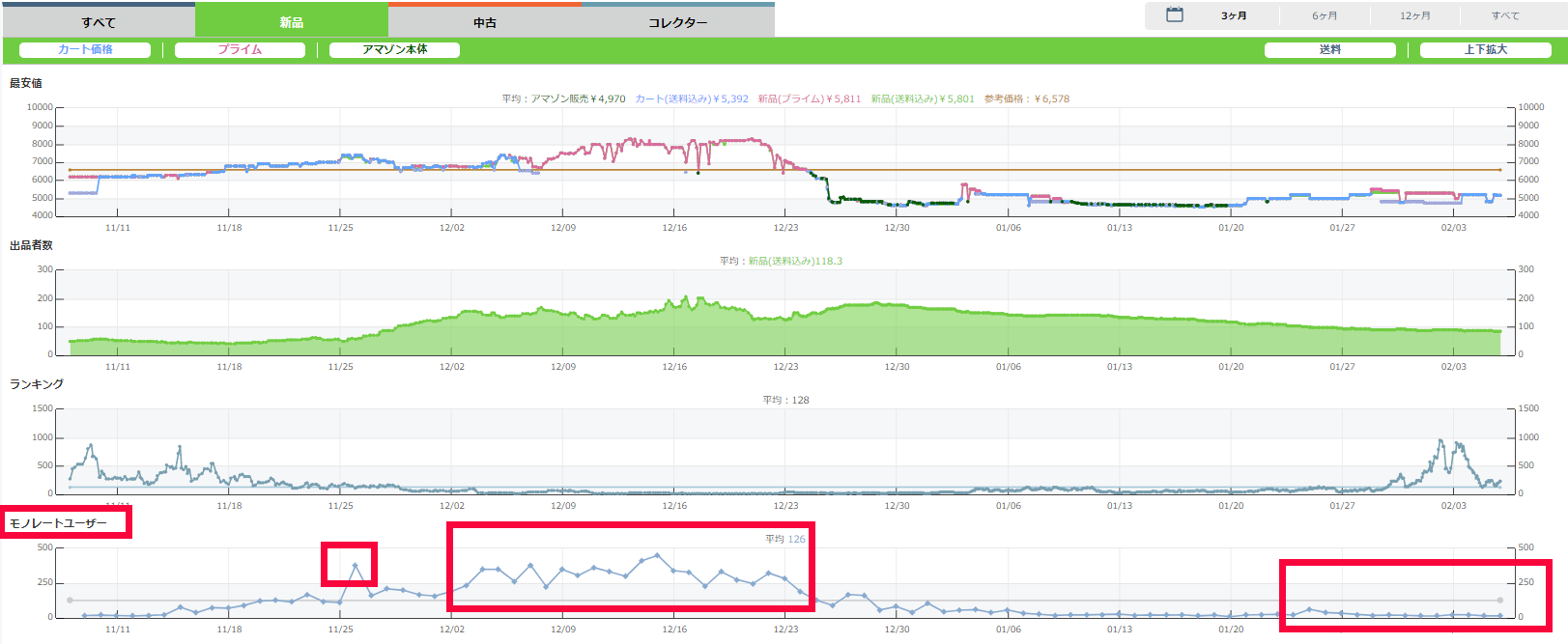This screenshot has height=644, width=1568.
Task: Toggle the アマゾン本体 filter
Action: click(394, 49)
